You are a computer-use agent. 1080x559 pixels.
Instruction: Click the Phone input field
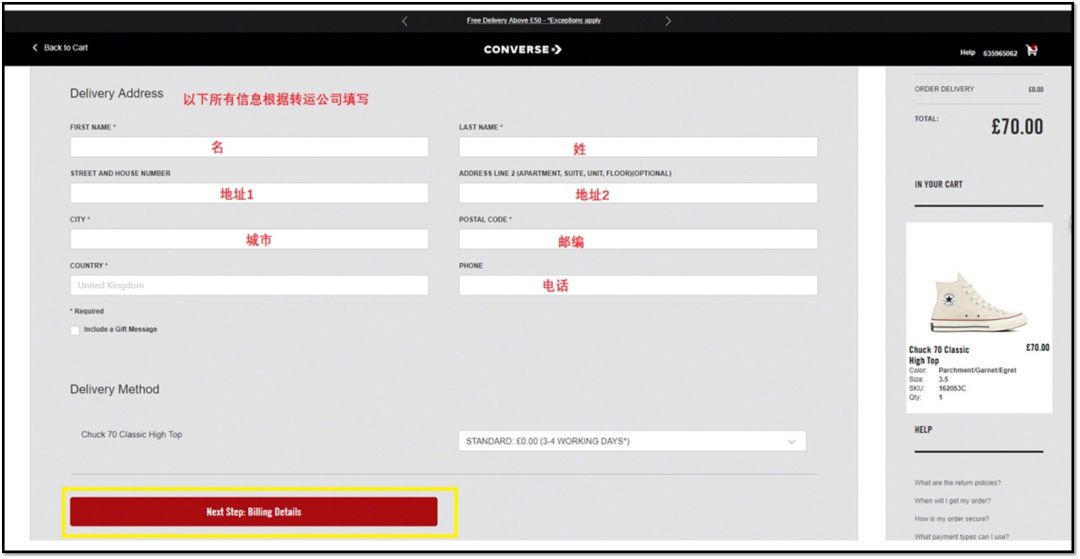point(638,286)
